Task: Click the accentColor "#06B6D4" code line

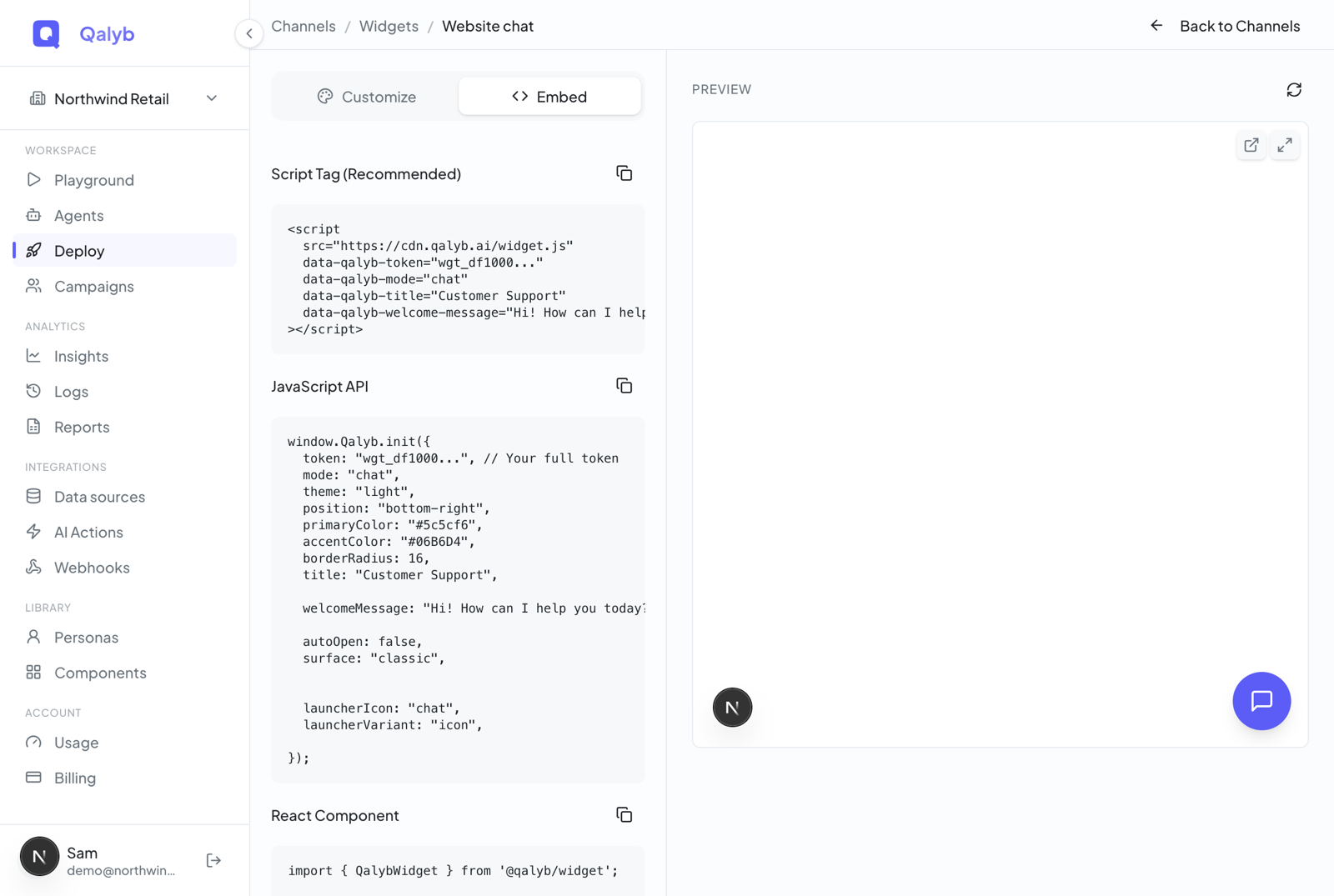Action: point(389,542)
